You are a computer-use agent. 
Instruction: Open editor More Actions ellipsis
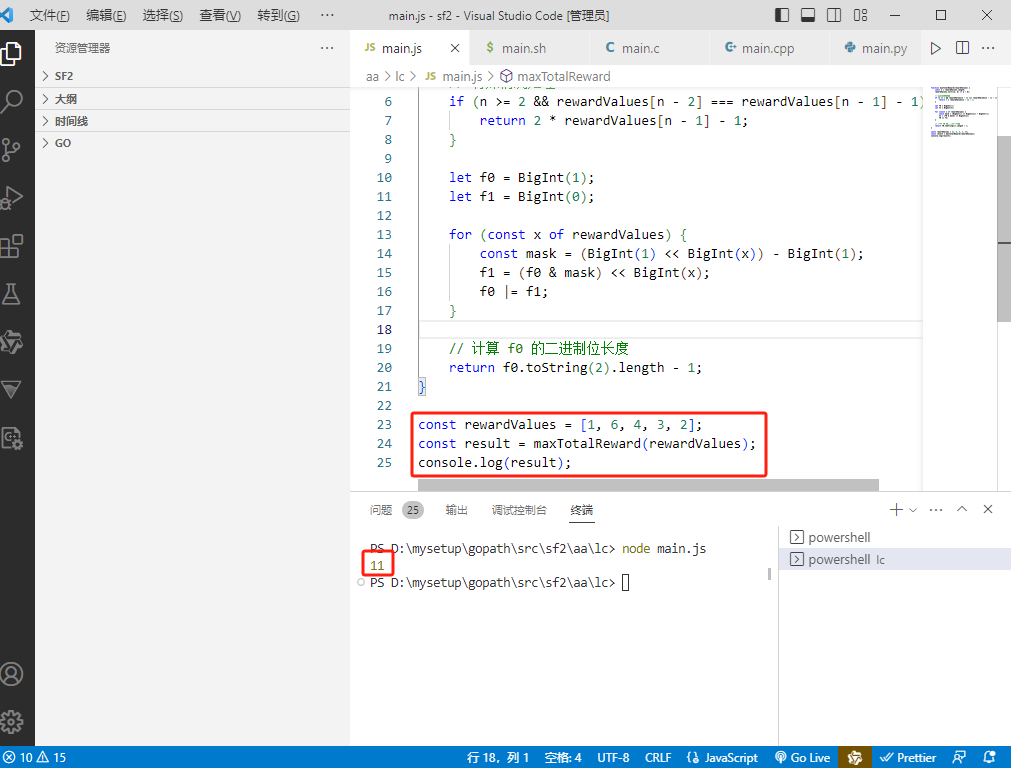click(988, 48)
